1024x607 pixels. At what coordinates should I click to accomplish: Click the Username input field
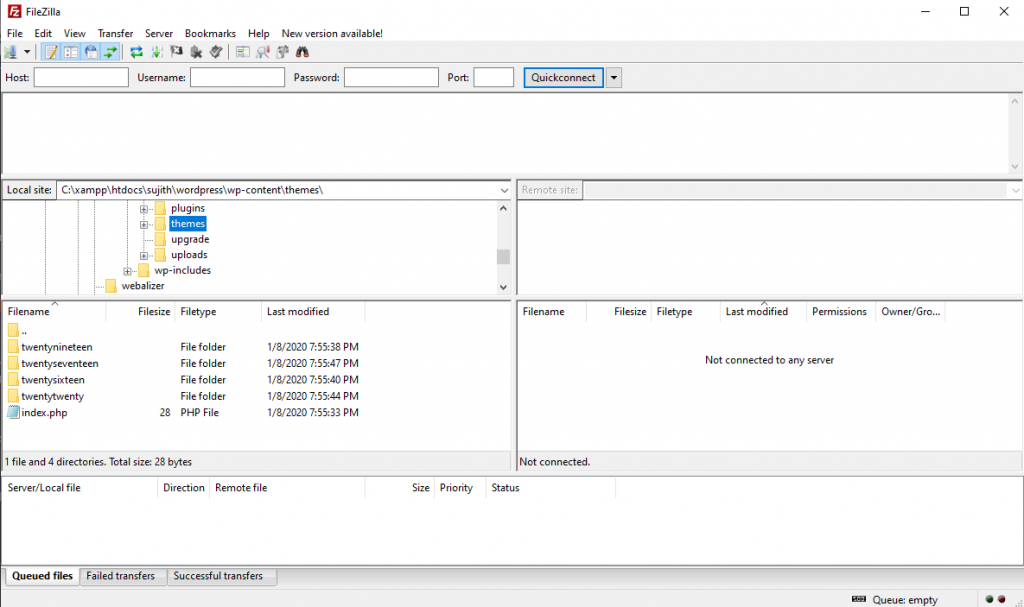237,77
